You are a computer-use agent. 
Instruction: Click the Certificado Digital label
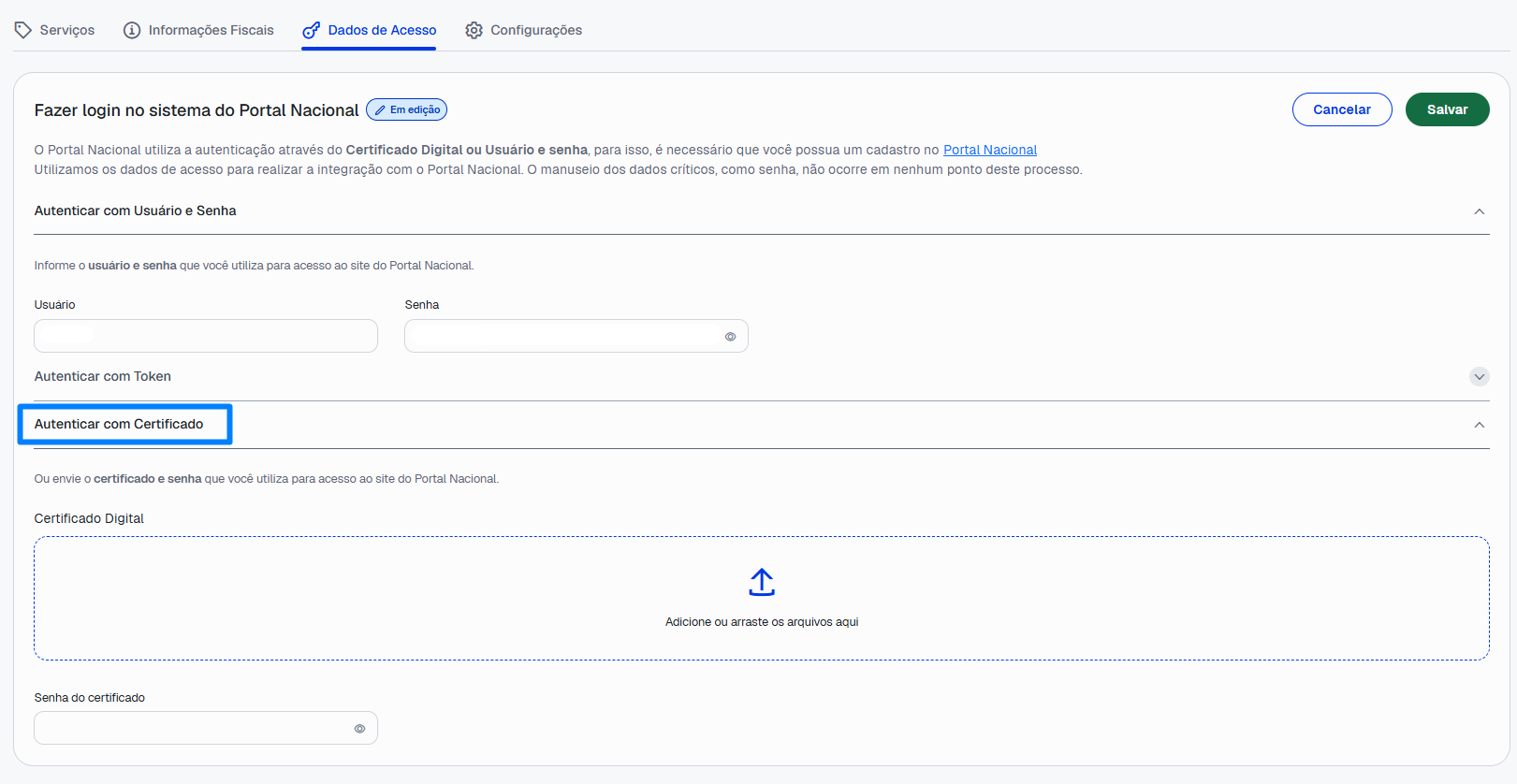tap(89, 518)
